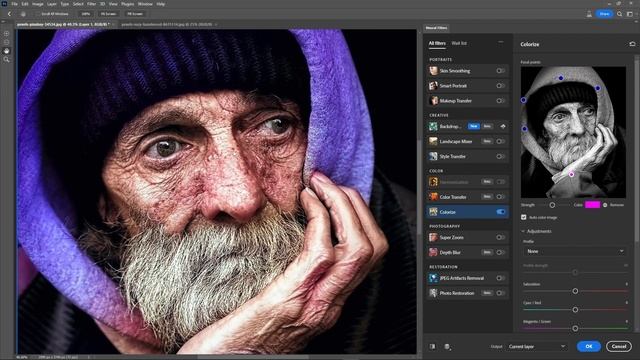This screenshot has width=640, height=360.
Task: Open the Output dropdown showing Current layer
Action: point(536,347)
